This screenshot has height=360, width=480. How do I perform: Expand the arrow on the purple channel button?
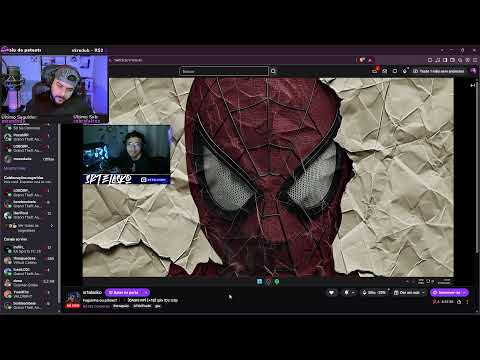(x=146, y=292)
